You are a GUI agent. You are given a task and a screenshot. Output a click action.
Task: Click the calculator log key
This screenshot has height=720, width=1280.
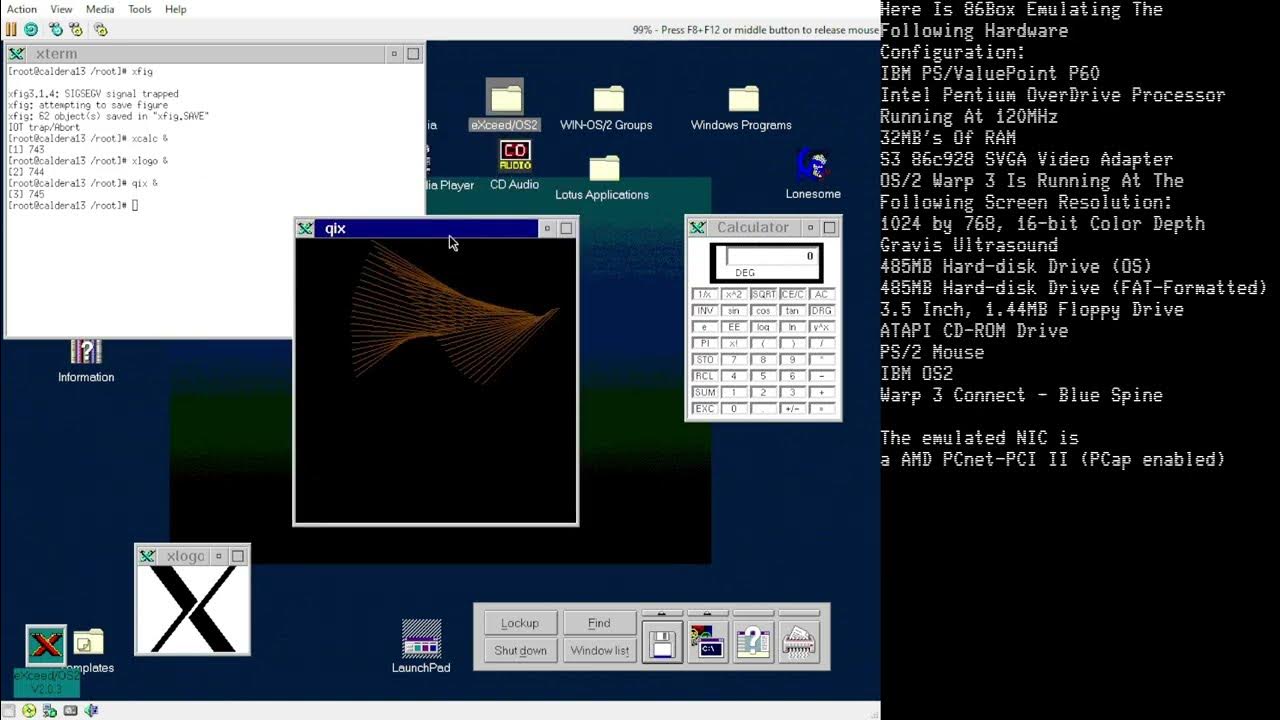(x=763, y=327)
